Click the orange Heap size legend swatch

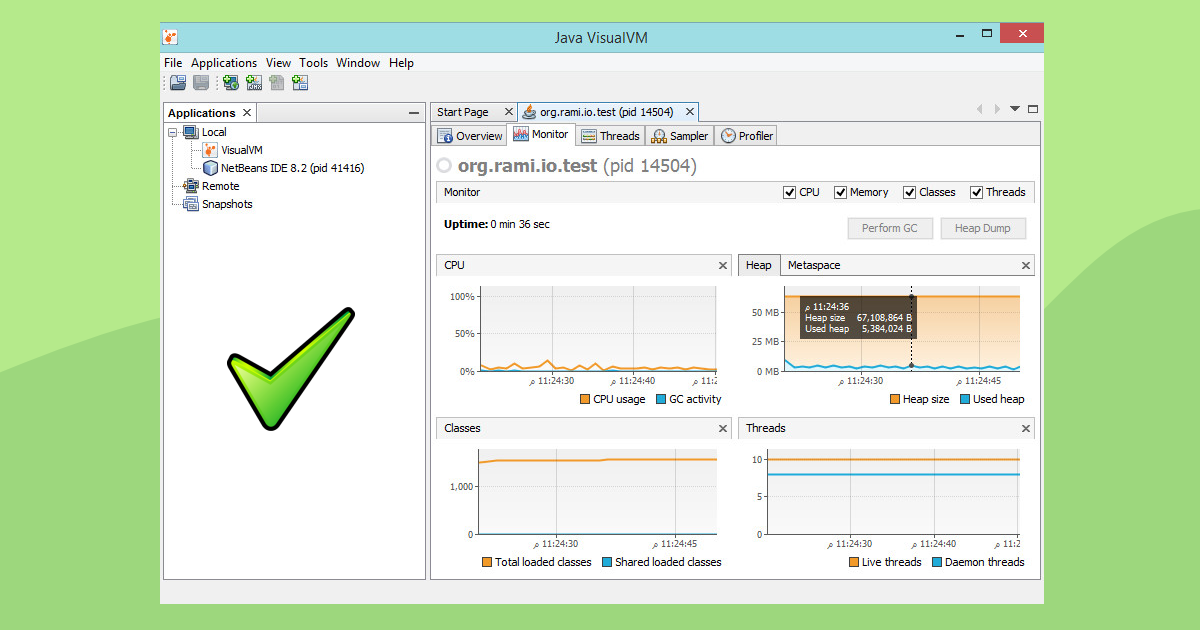pos(895,399)
